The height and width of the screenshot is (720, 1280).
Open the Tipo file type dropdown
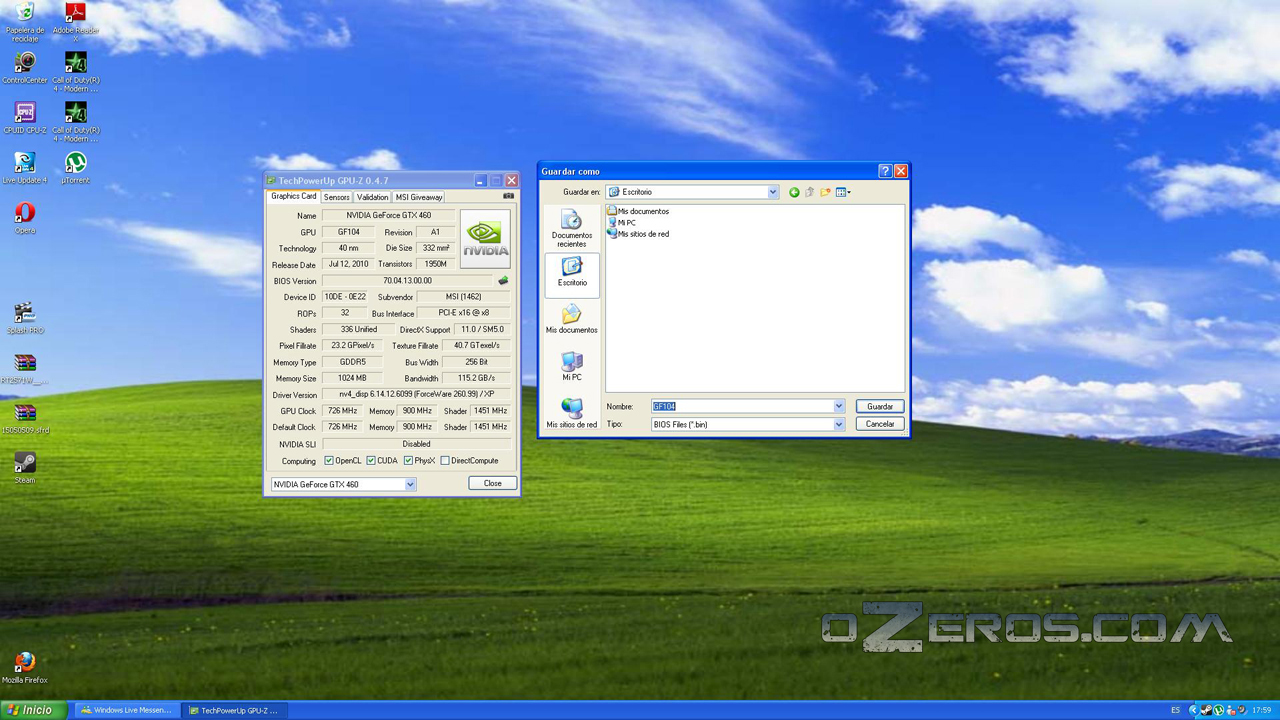[839, 424]
